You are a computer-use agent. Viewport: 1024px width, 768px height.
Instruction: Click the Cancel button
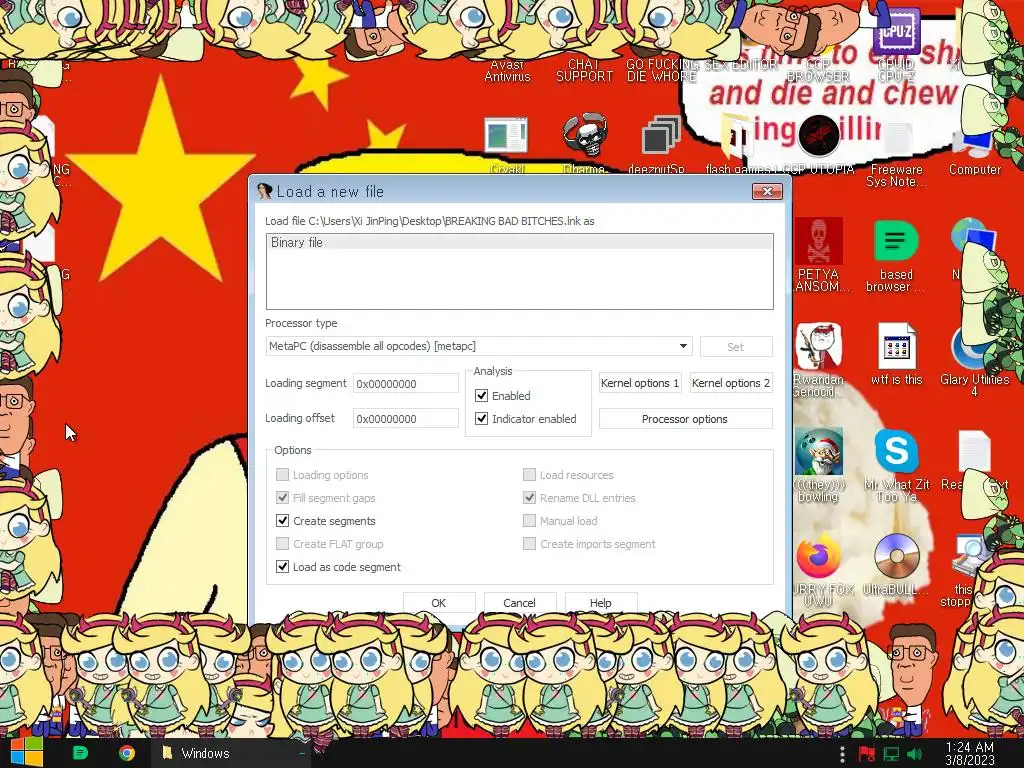click(520, 603)
